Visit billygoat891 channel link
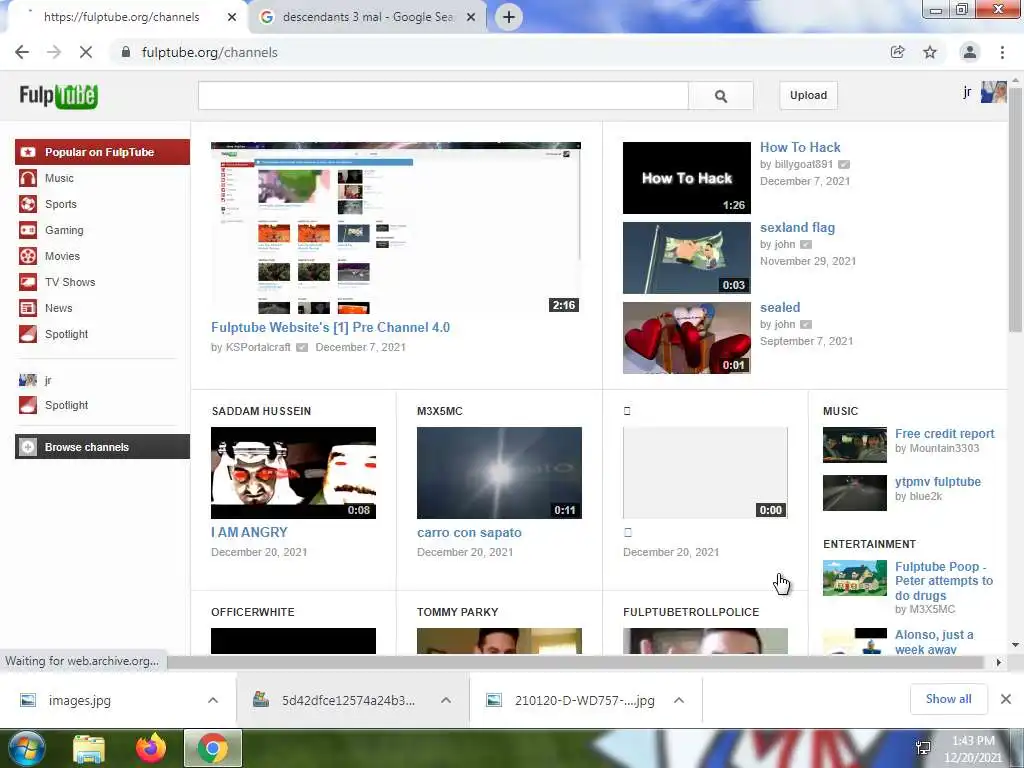 804,165
